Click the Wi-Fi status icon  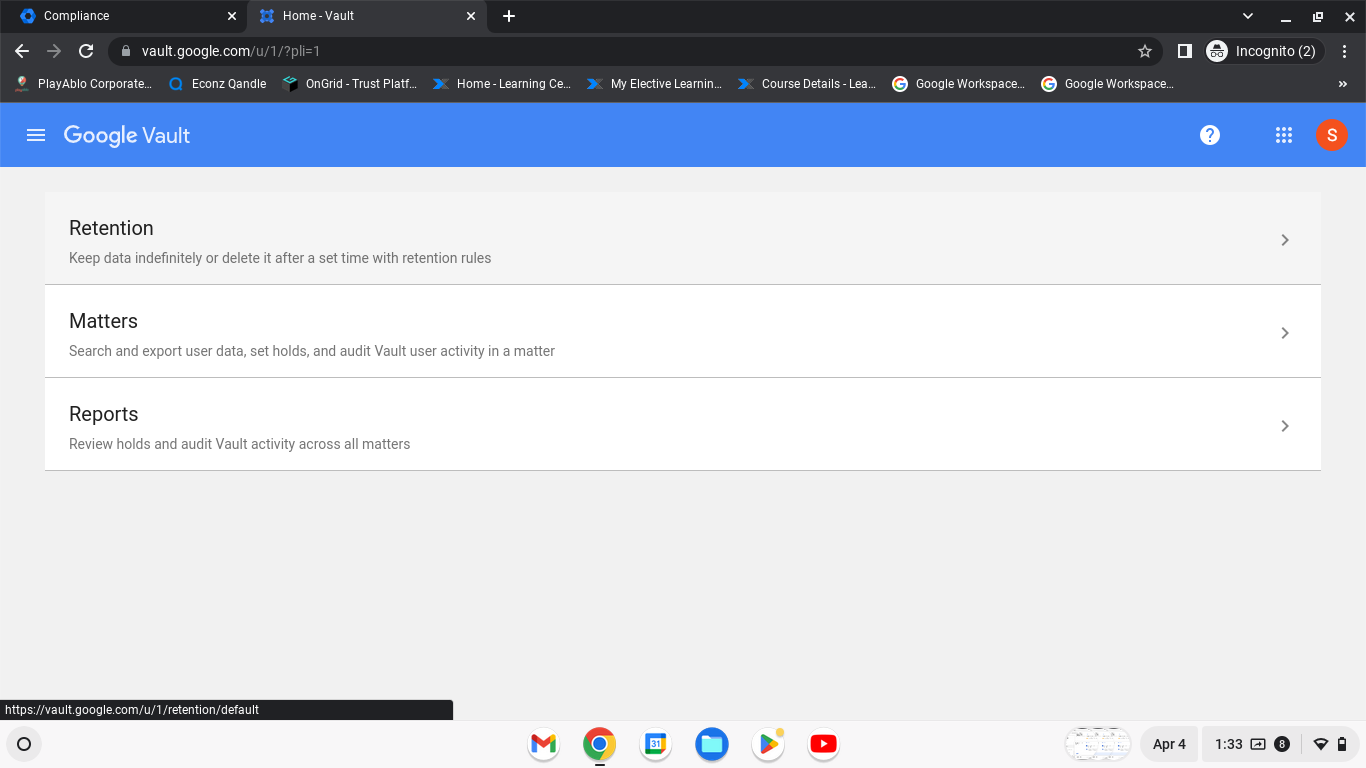point(1321,744)
